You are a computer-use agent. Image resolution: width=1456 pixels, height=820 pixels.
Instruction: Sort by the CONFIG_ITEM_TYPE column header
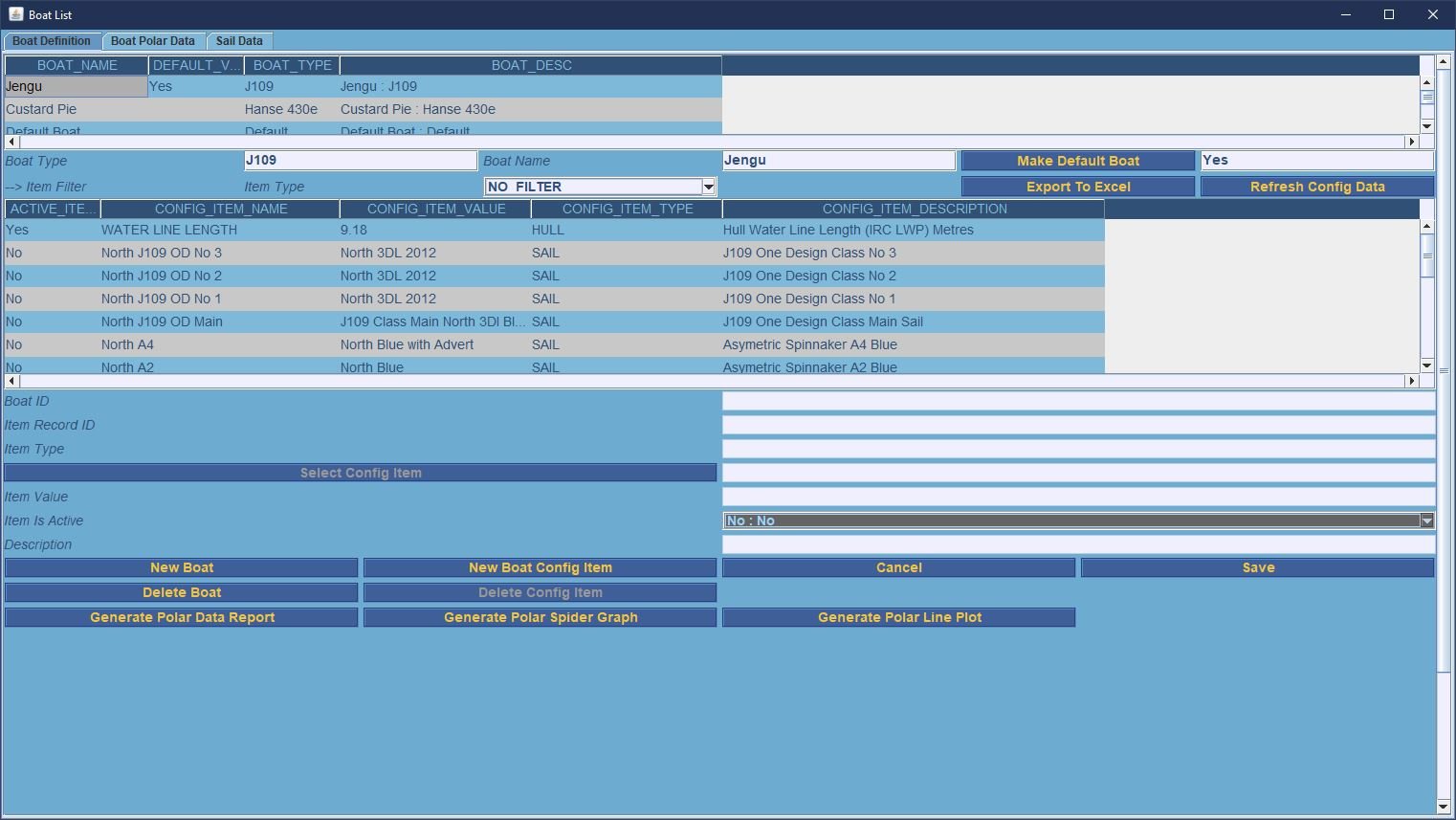(627, 209)
